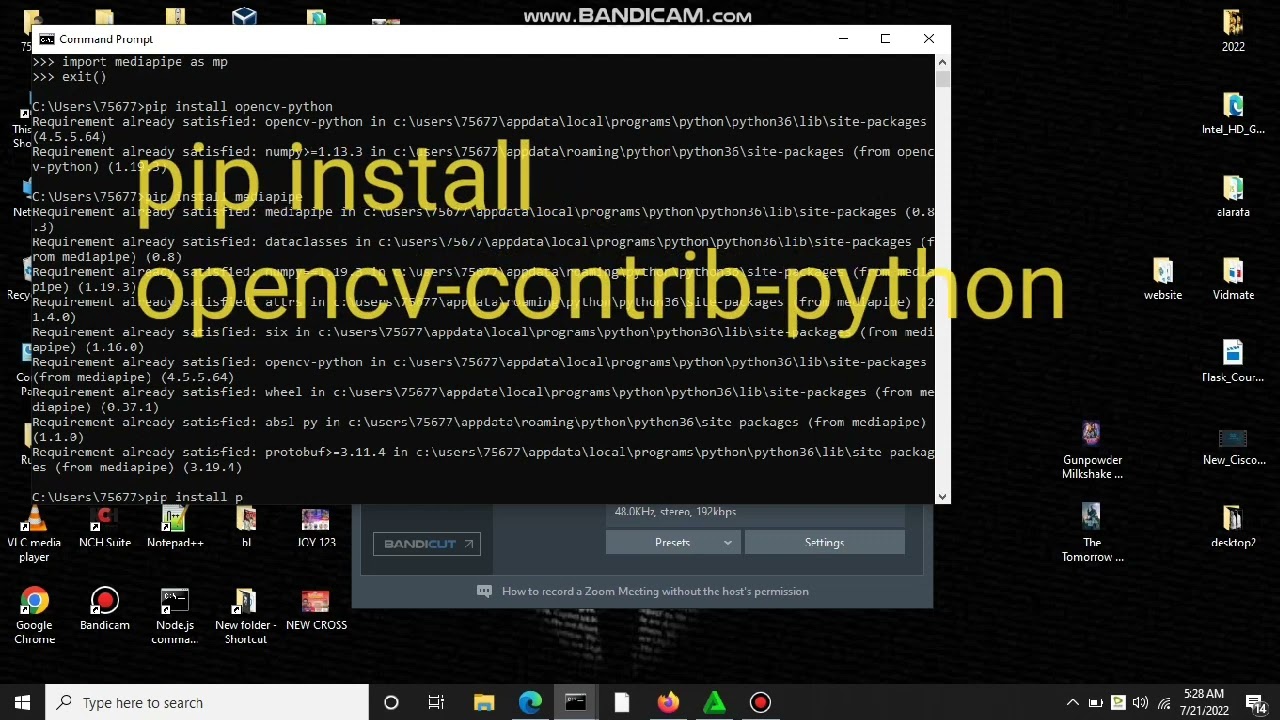
Task: Select the Gunpowder Milkshake desktop icon
Action: pyautogui.click(x=1092, y=451)
